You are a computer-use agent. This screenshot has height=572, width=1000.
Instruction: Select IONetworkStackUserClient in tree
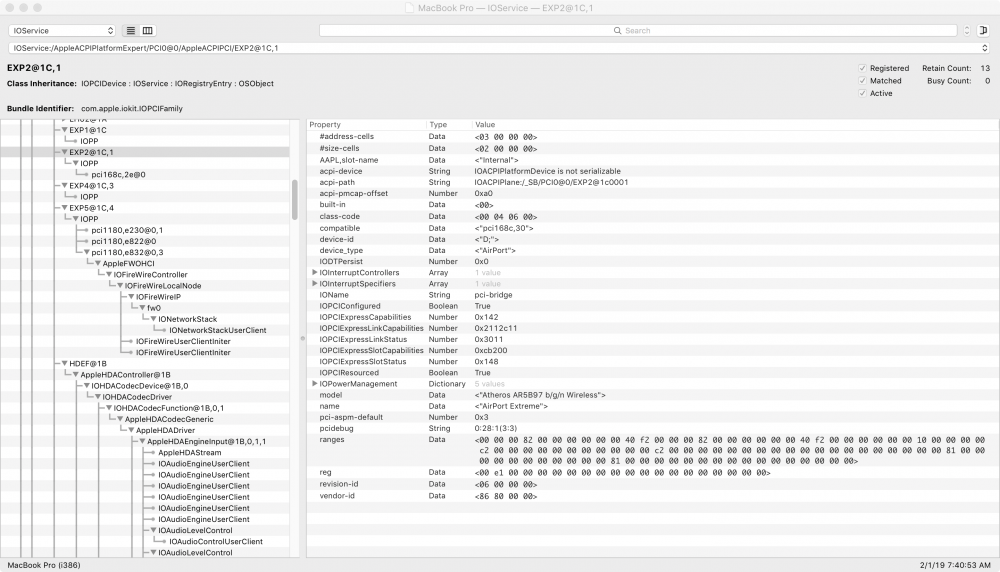(x=217, y=330)
